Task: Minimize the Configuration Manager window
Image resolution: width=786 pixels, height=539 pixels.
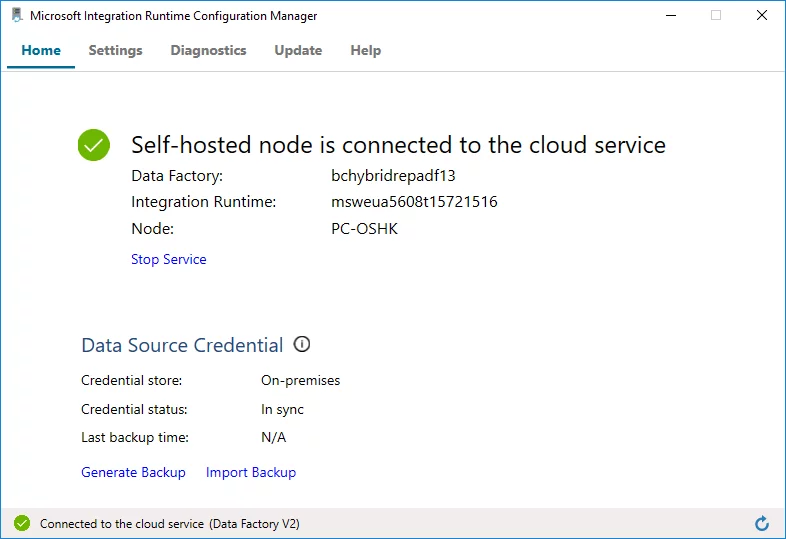Action: pos(669,15)
